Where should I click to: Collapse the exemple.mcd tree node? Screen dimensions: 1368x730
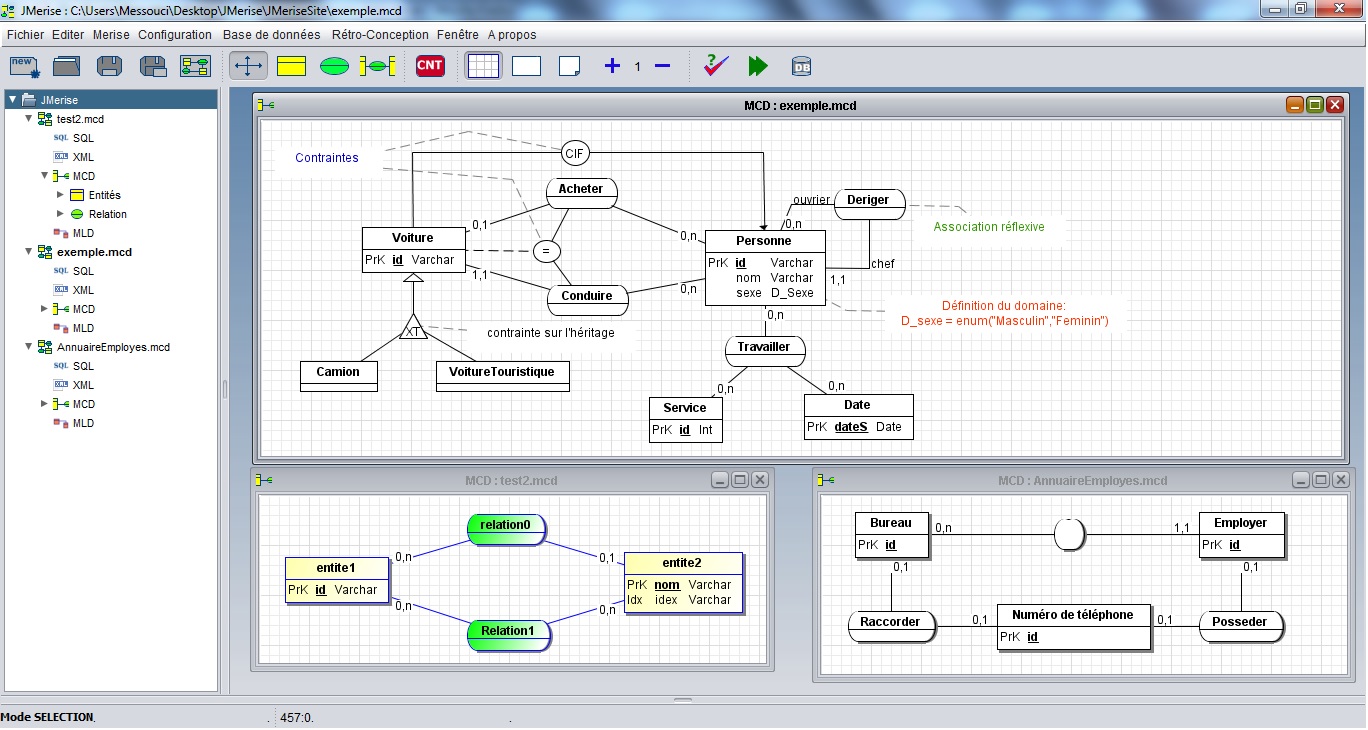(x=28, y=252)
